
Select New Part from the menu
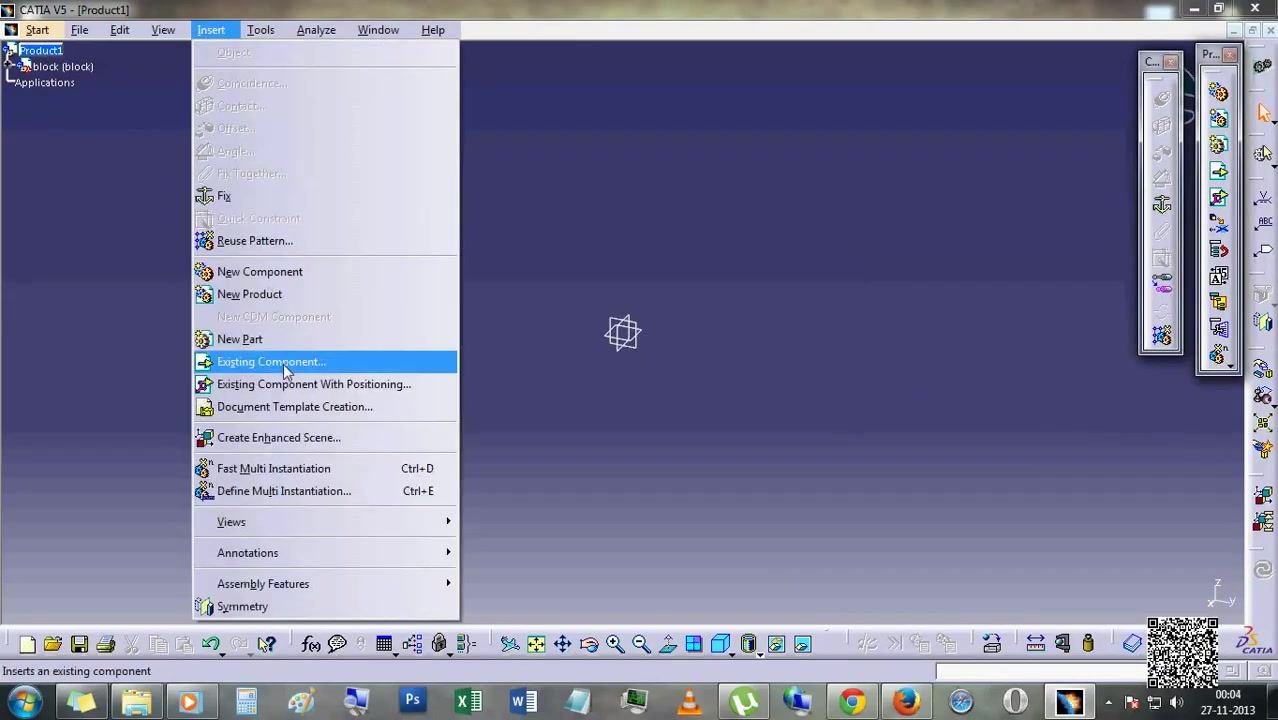click(x=325, y=339)
